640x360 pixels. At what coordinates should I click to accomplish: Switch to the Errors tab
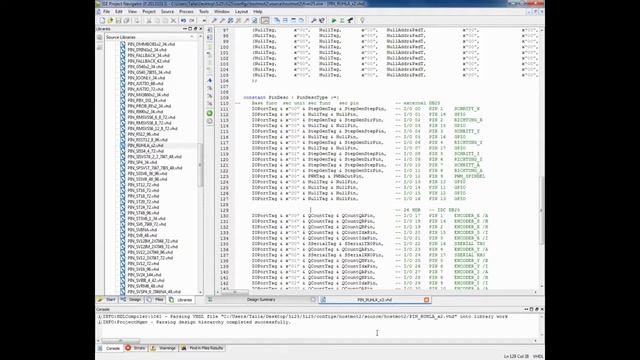point(136,348)
